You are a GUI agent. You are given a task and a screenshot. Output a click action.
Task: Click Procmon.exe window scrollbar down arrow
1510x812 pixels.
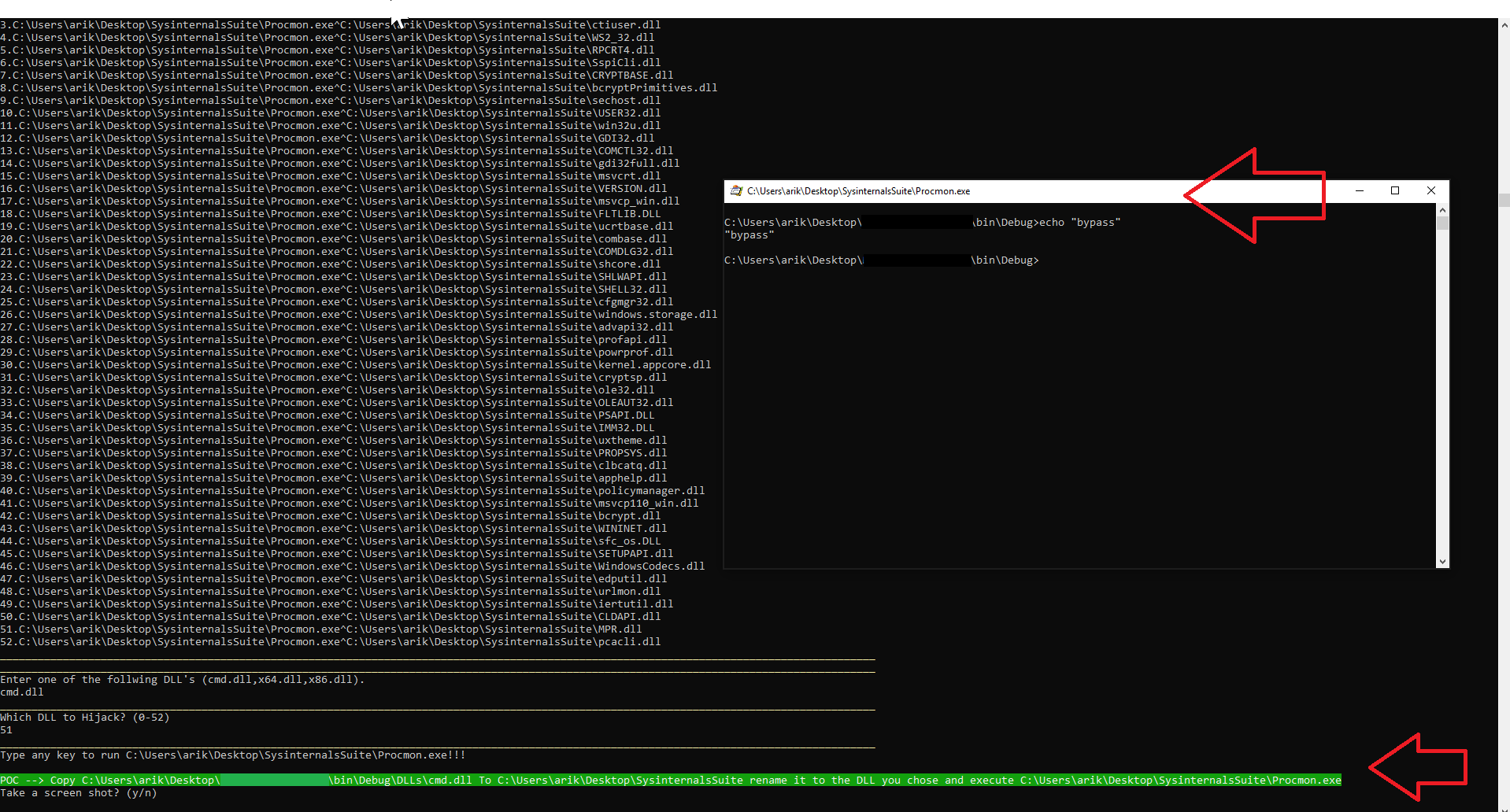[1442, 562]
